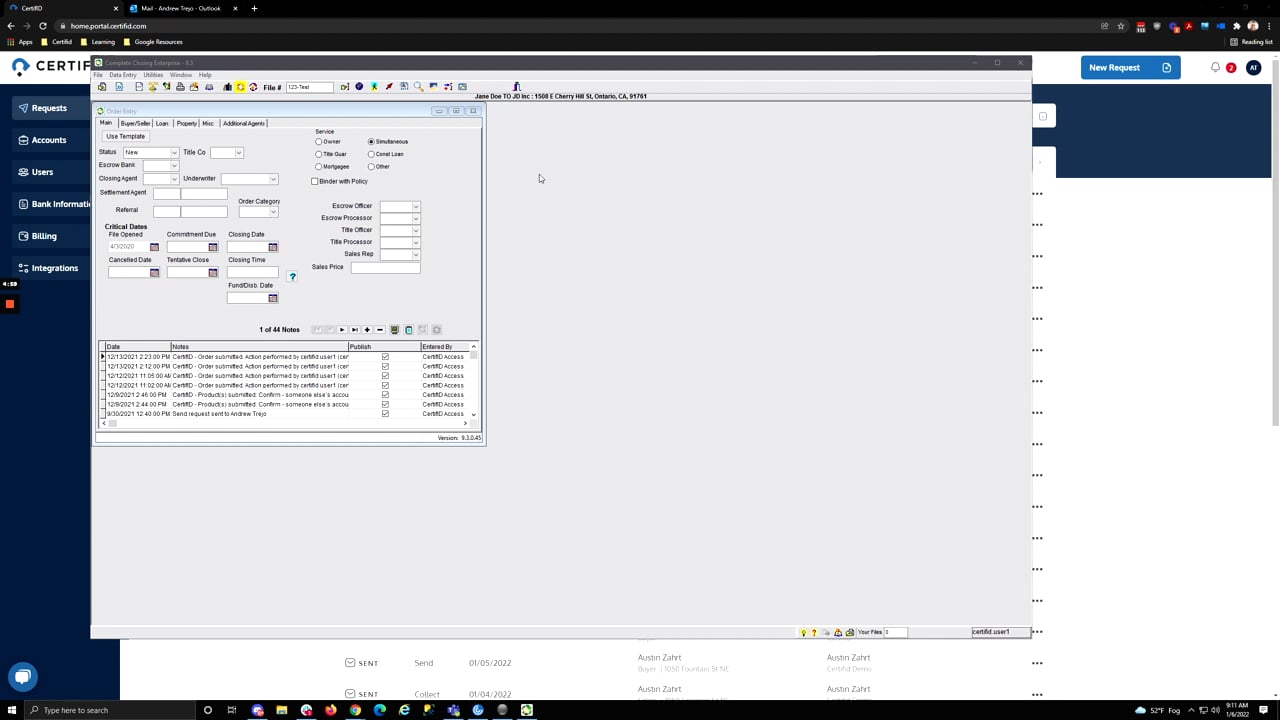Click the yellow-highlighted refresh toolbar icon
This screenshot has width=1280, height=720.
coord(240,87)
